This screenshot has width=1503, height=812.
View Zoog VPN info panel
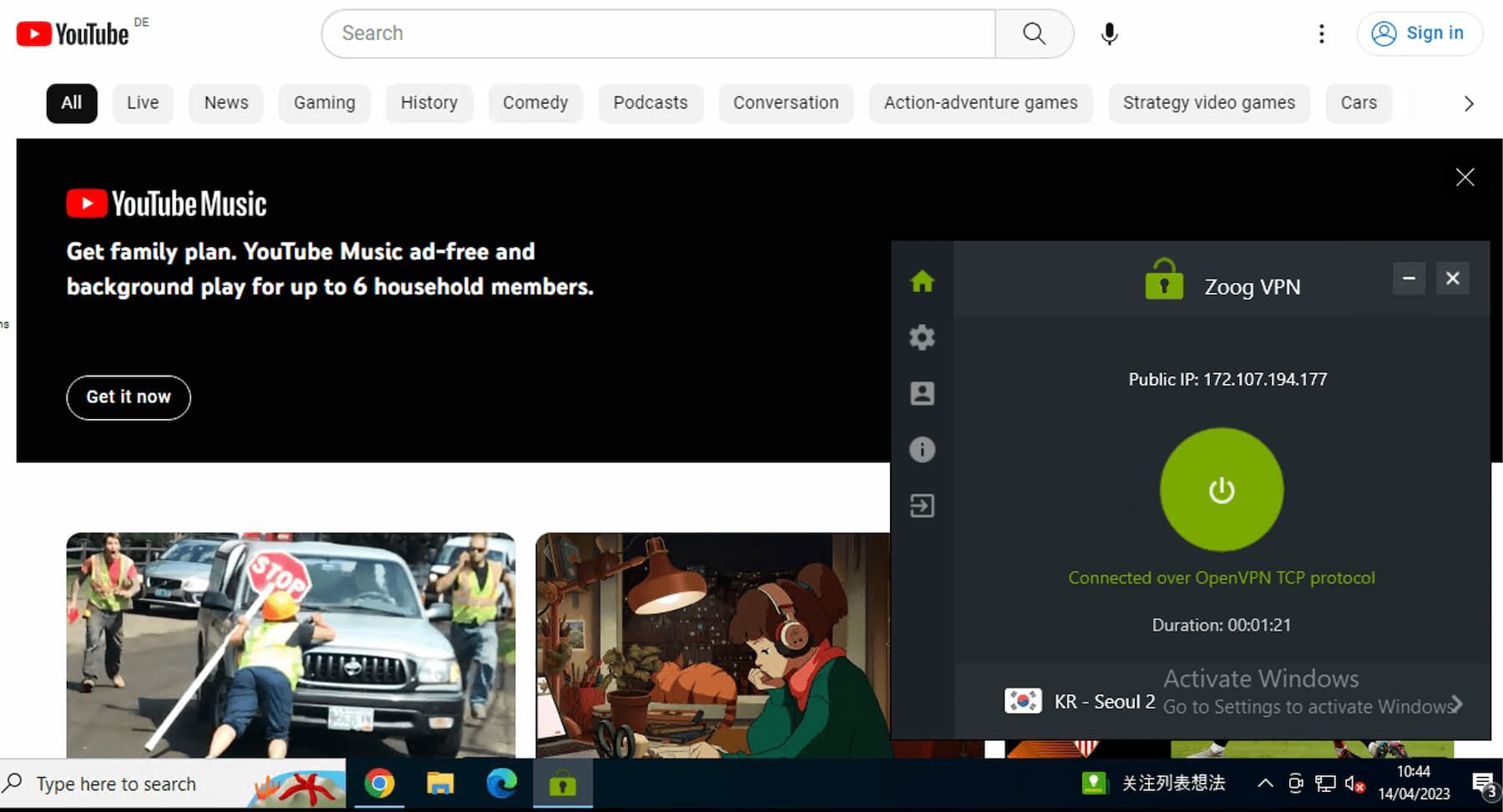coord(922,450)
